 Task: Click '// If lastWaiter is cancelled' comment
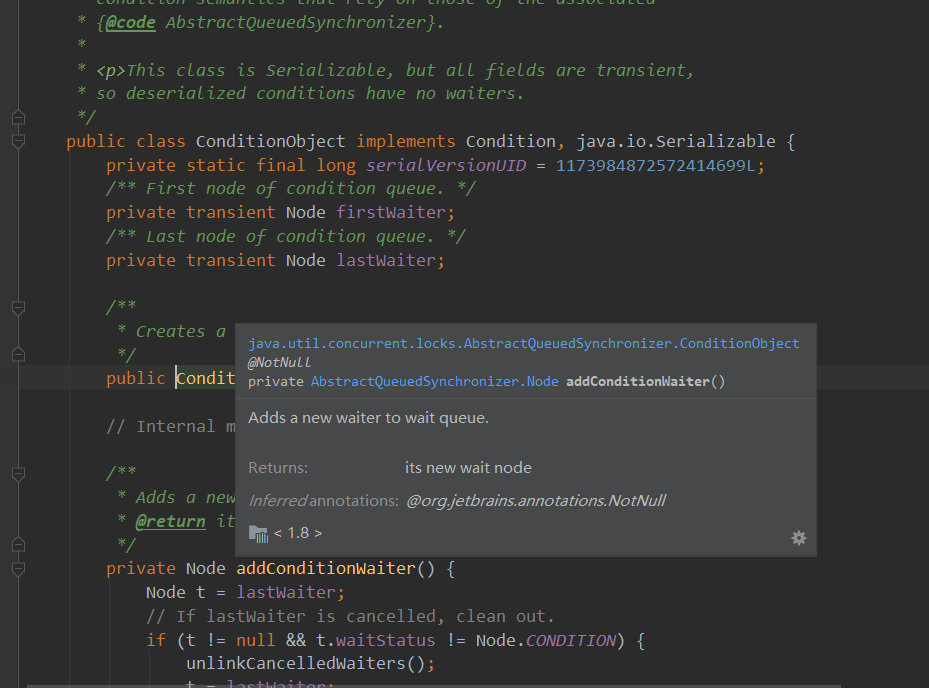point(350,616)
